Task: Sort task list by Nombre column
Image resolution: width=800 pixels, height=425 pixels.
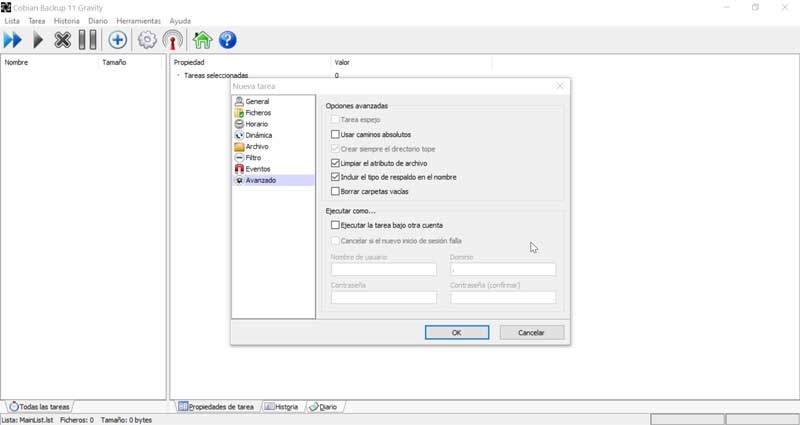Action: (49, 62)
